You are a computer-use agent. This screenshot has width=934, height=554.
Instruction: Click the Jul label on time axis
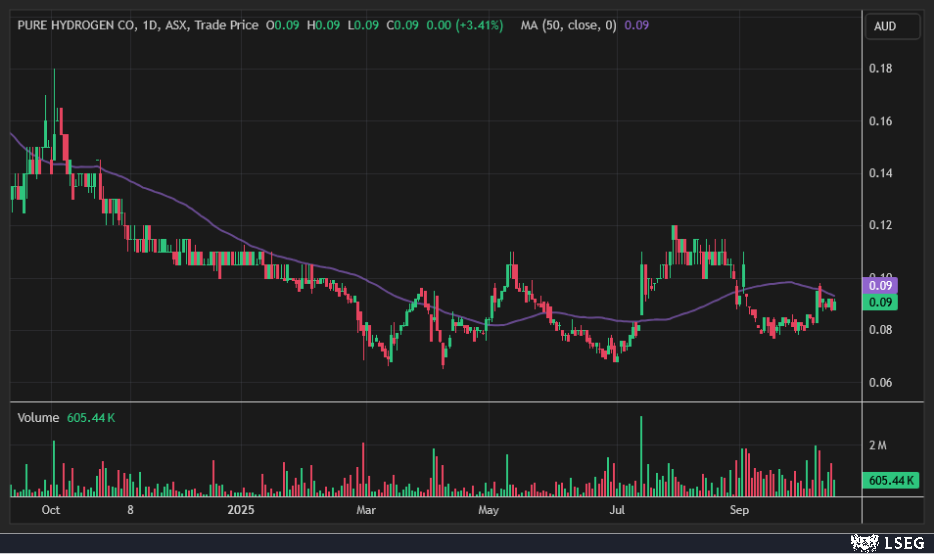coord(617,511)
